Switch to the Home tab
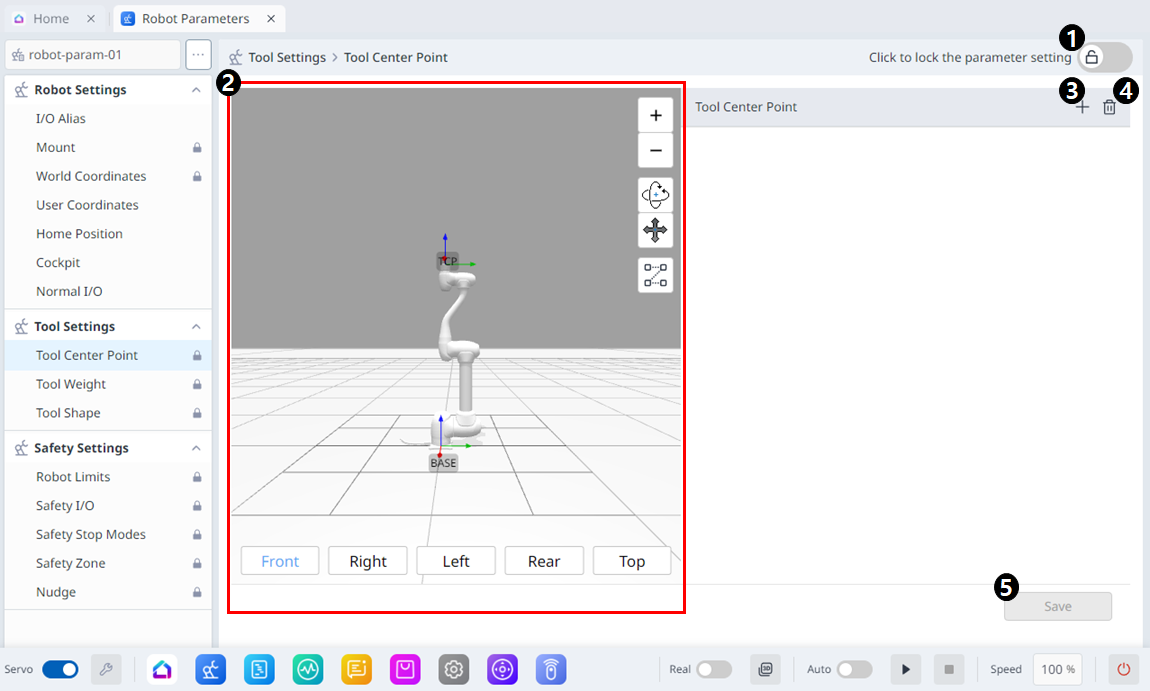1150x691 pixels. click(51, 18)
